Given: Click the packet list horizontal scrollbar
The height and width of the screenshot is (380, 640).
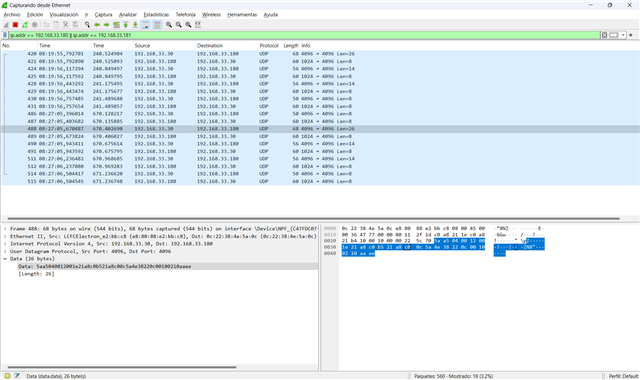Looking at the screenshot, I should (x=313, y=218).
